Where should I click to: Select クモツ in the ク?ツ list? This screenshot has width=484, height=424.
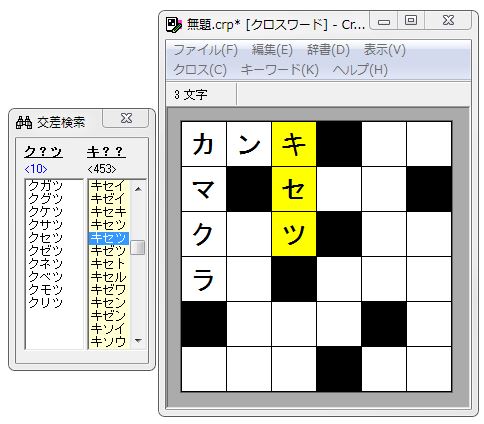coord(46,289)
